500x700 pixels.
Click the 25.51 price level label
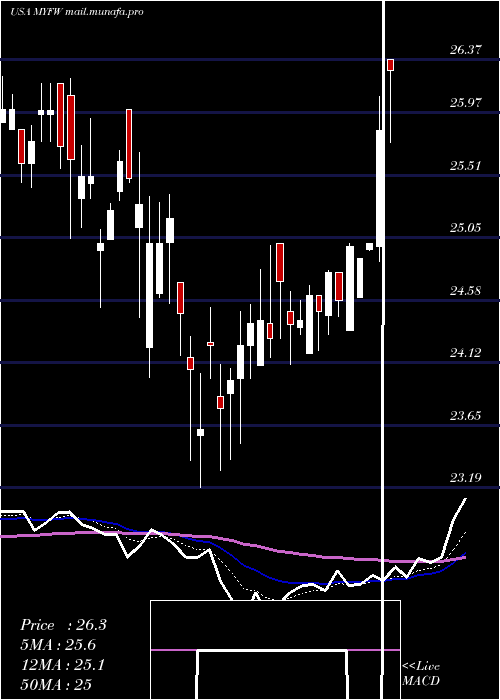(466, 166)
